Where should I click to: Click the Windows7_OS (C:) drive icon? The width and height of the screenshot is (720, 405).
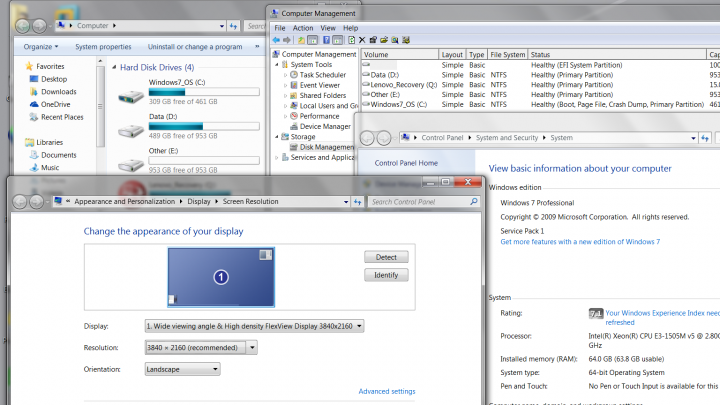130,97
